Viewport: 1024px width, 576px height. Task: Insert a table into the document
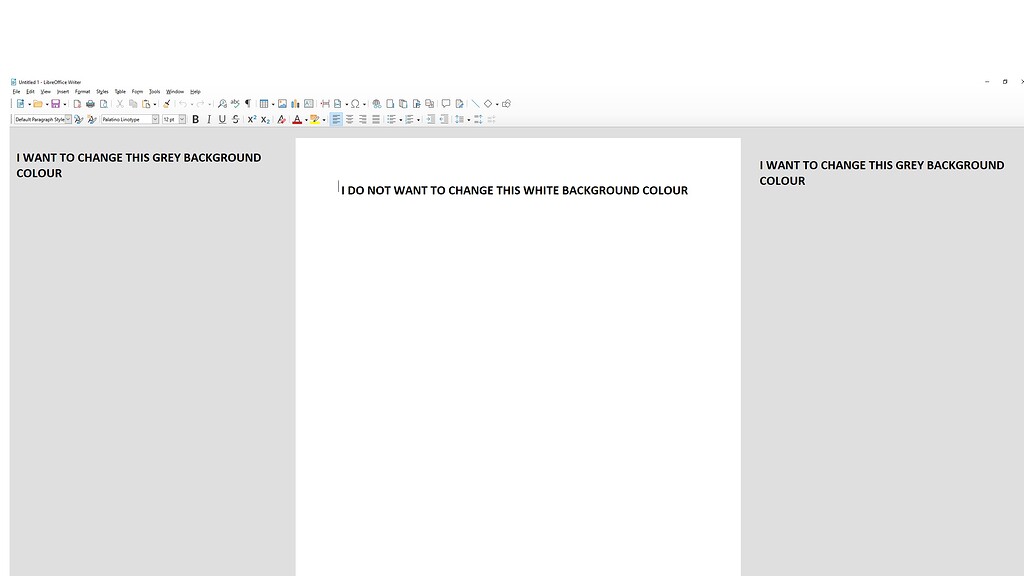(x=264, y=103)
